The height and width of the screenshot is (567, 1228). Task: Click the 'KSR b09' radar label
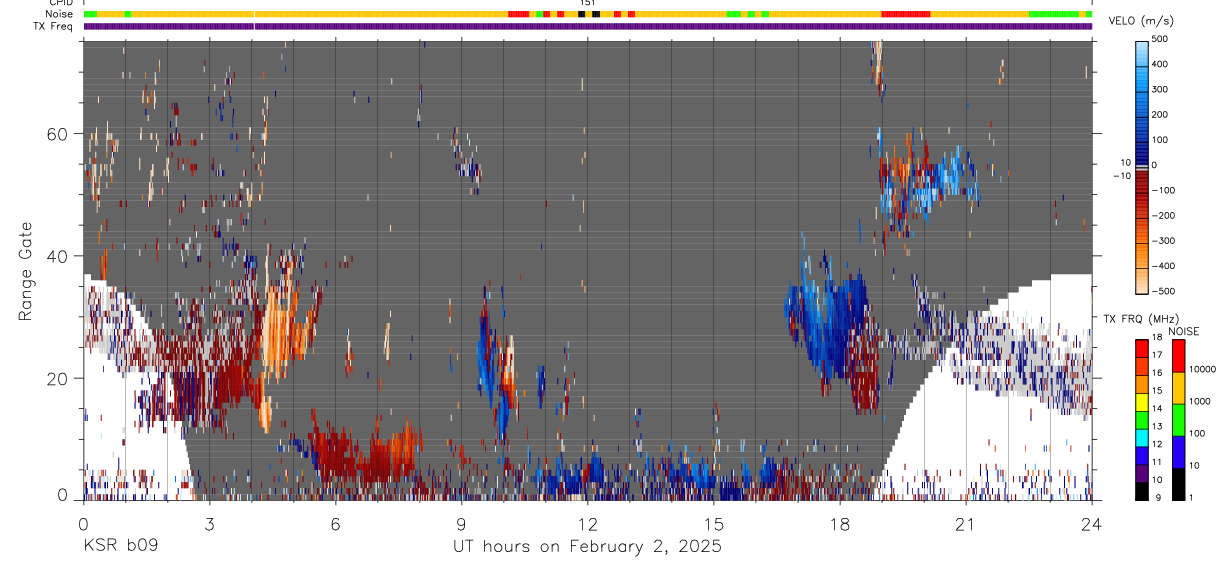(120, 546)
